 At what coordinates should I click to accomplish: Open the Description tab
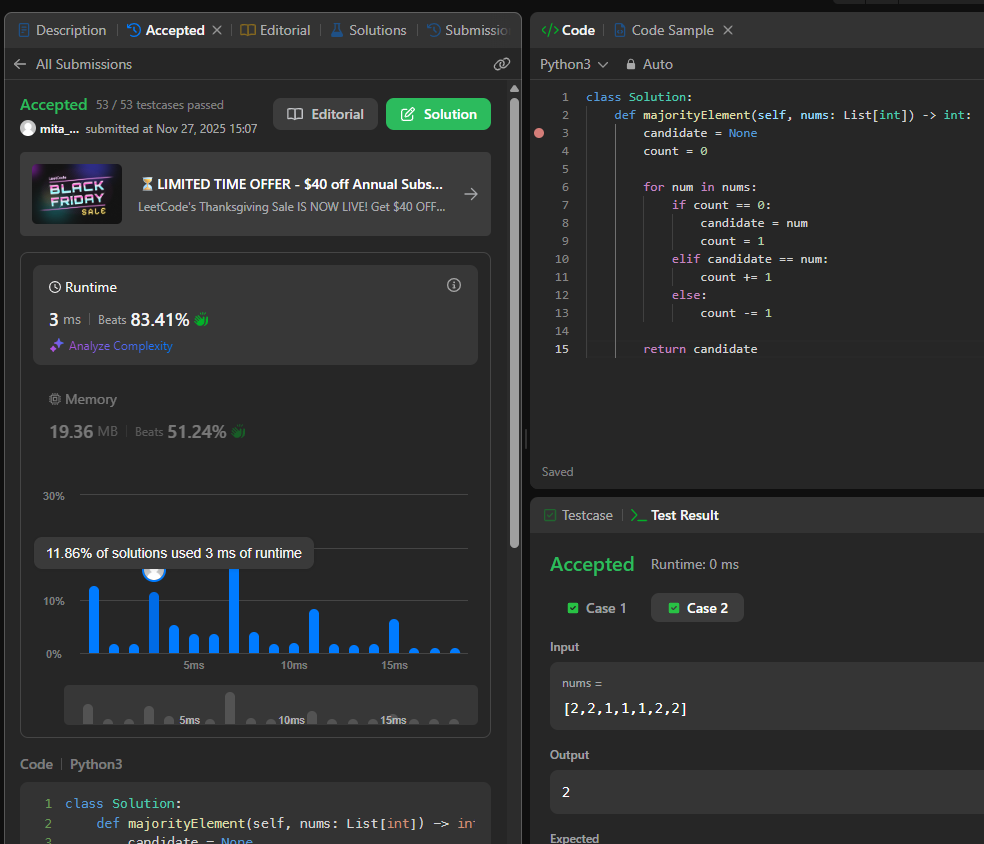(x=63, y=30)
